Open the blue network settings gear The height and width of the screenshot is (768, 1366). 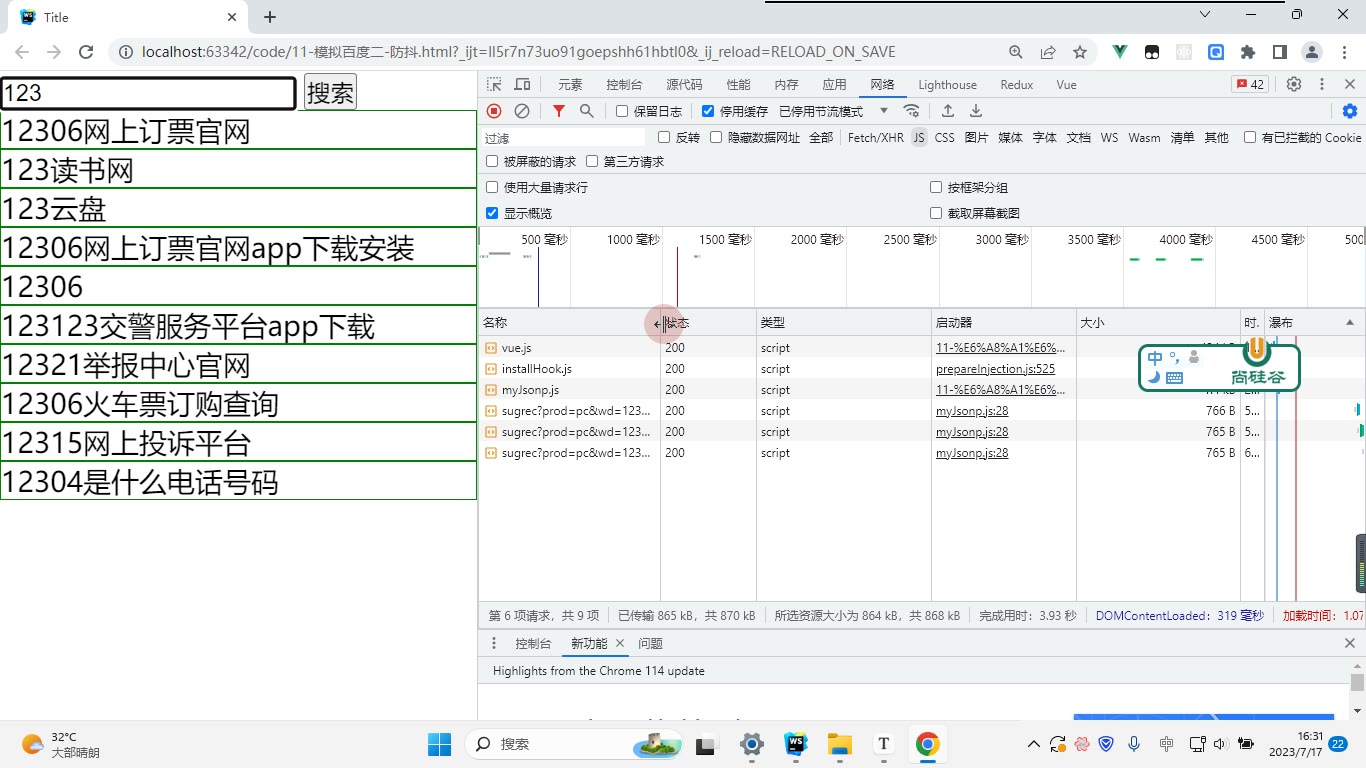click(1350, 111)
